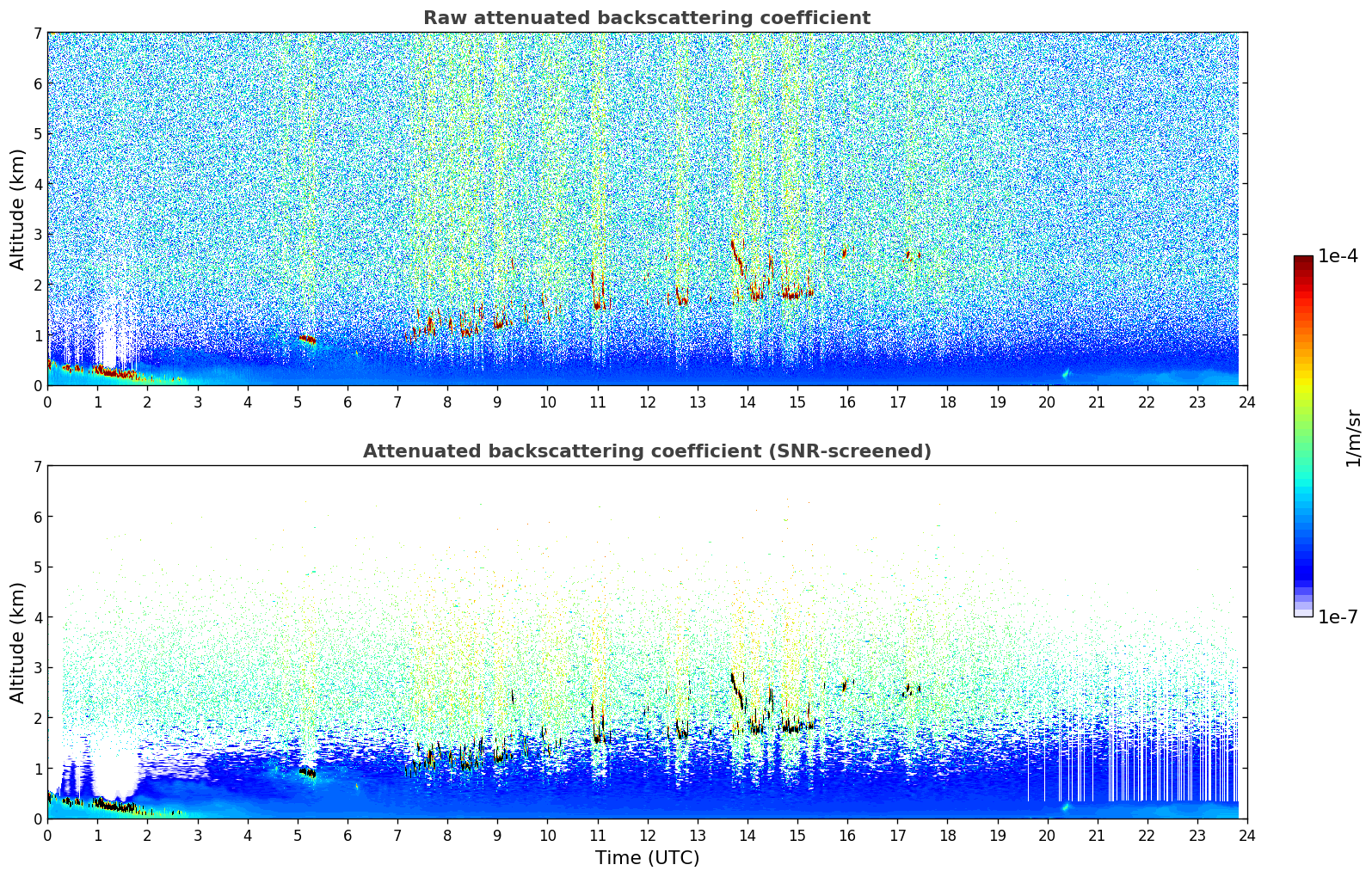Click the 'Attenuated backscattering coefficient (SNR-screened)' title

click(647, 451)
